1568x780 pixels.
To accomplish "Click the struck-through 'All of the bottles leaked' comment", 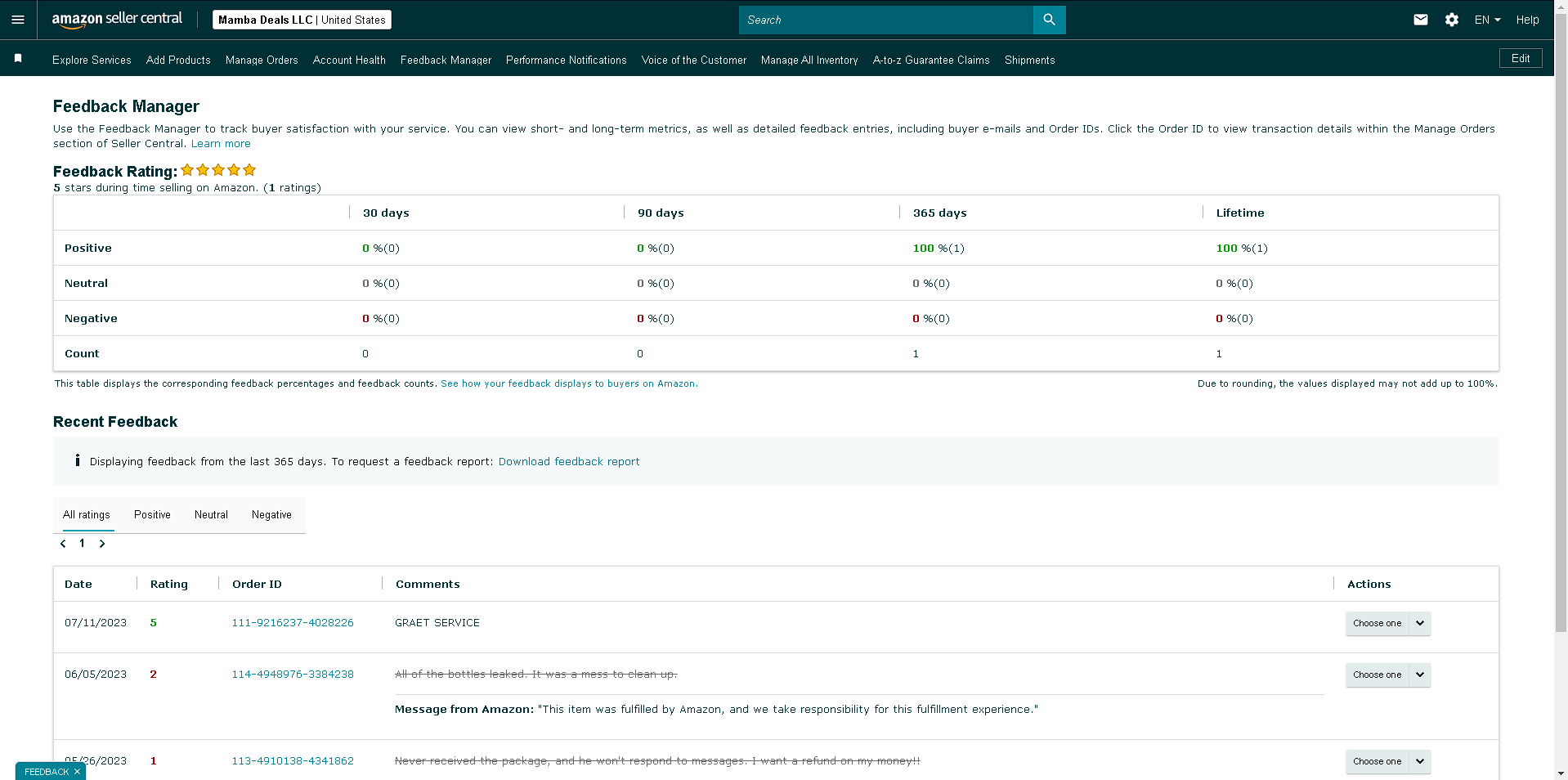I will [x=536, y=674].
